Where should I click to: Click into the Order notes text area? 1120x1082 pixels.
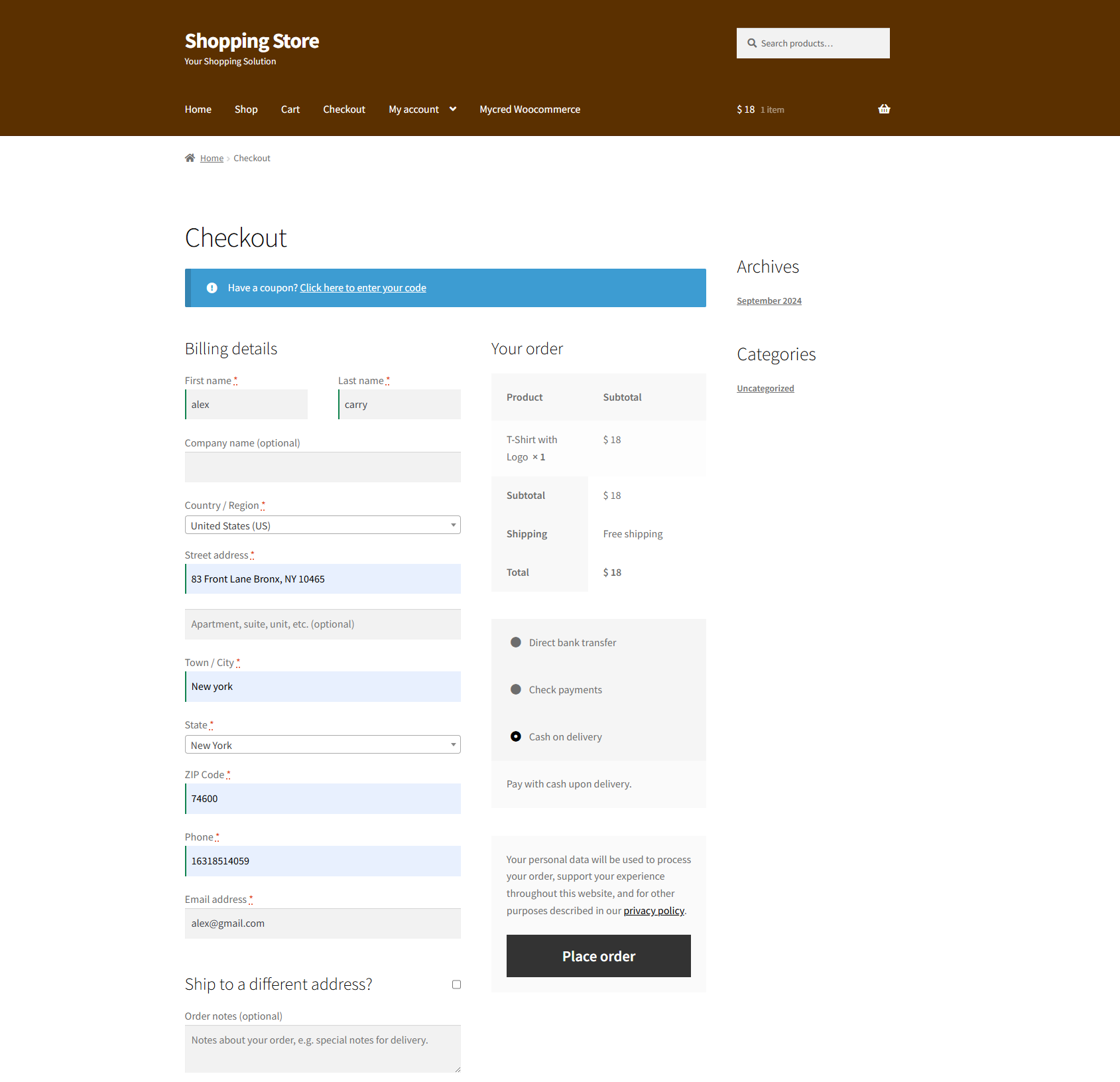tap(322, 1048)
